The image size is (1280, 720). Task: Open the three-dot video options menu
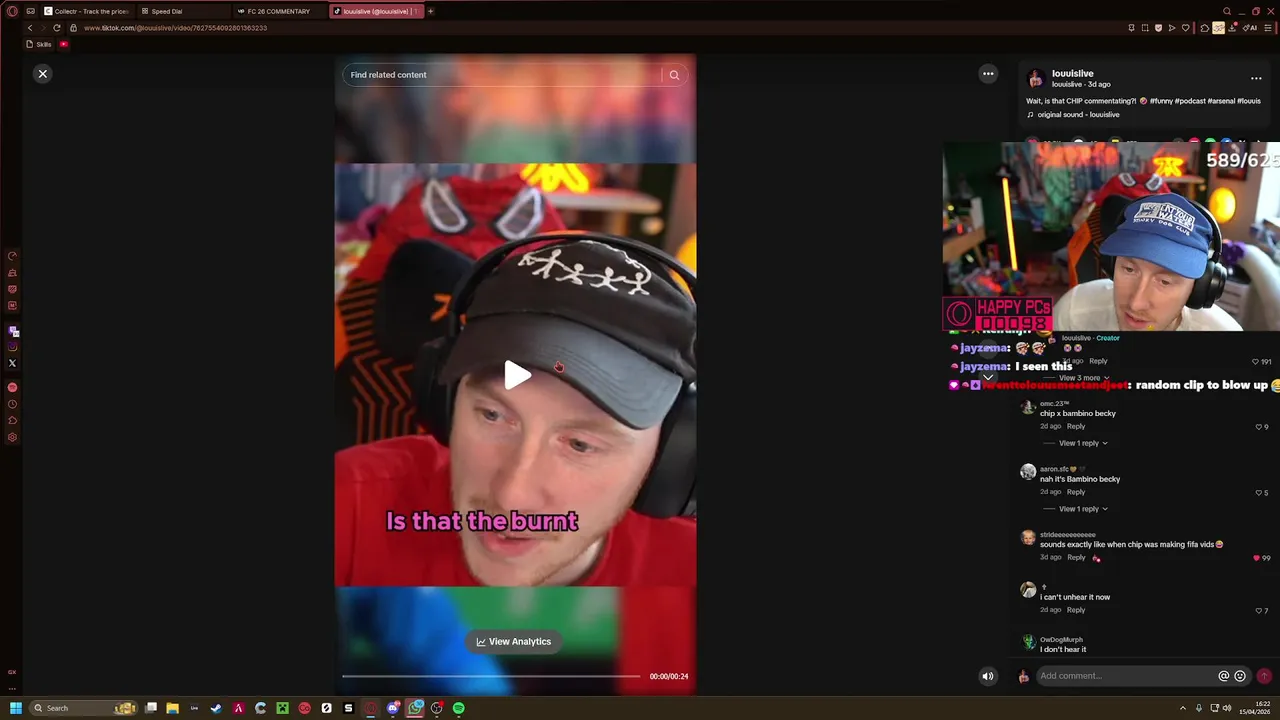(x=988, y=74)
